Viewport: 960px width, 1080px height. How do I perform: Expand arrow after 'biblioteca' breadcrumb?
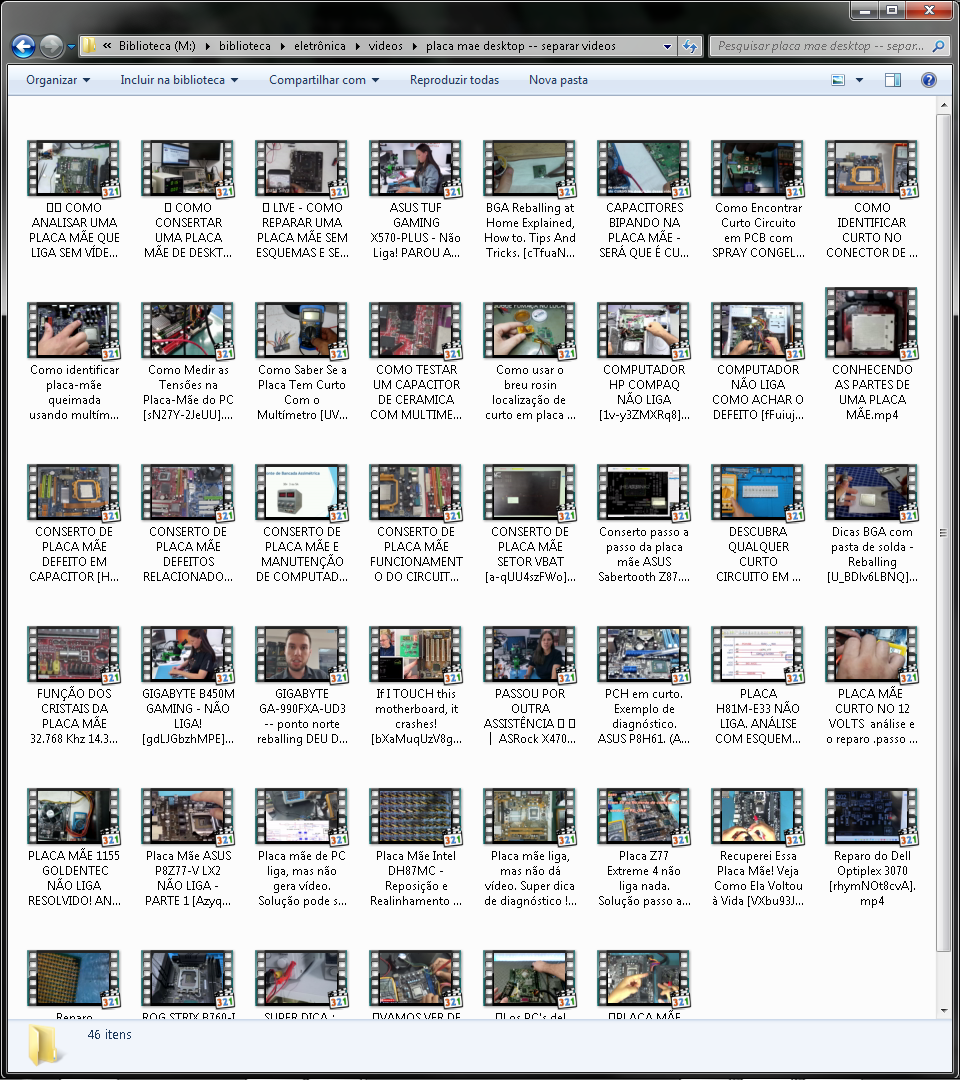click(x=282, y=46)
